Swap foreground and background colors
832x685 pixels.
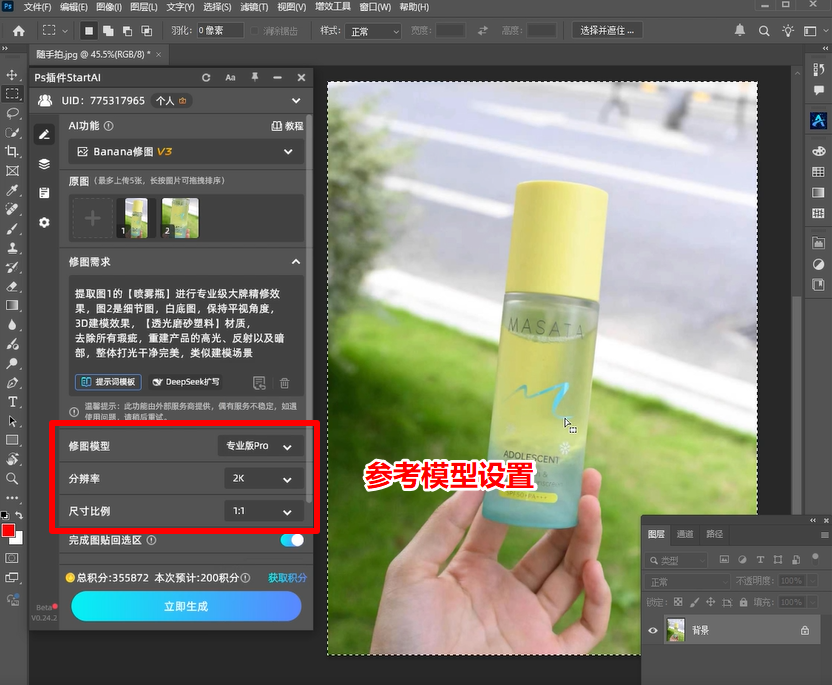coord(19,515)
